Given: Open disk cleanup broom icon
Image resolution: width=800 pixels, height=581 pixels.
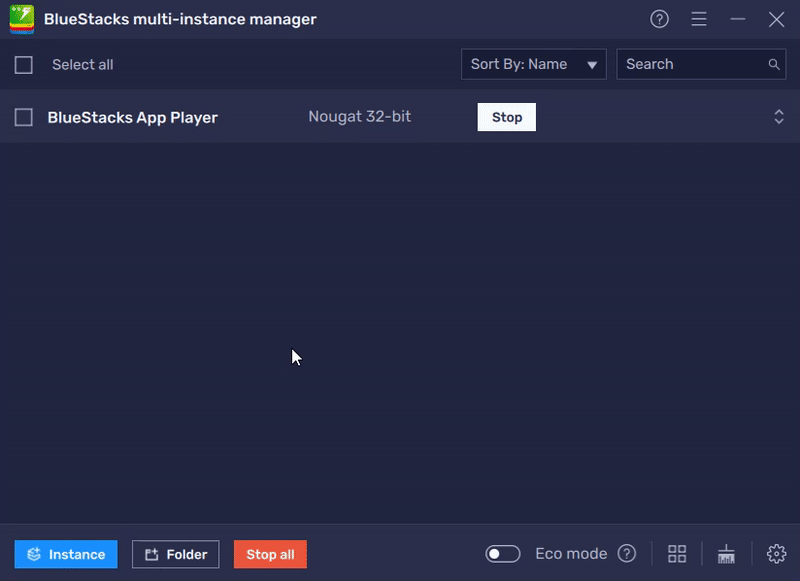Looking at the screenshot, I should (726, 554).
